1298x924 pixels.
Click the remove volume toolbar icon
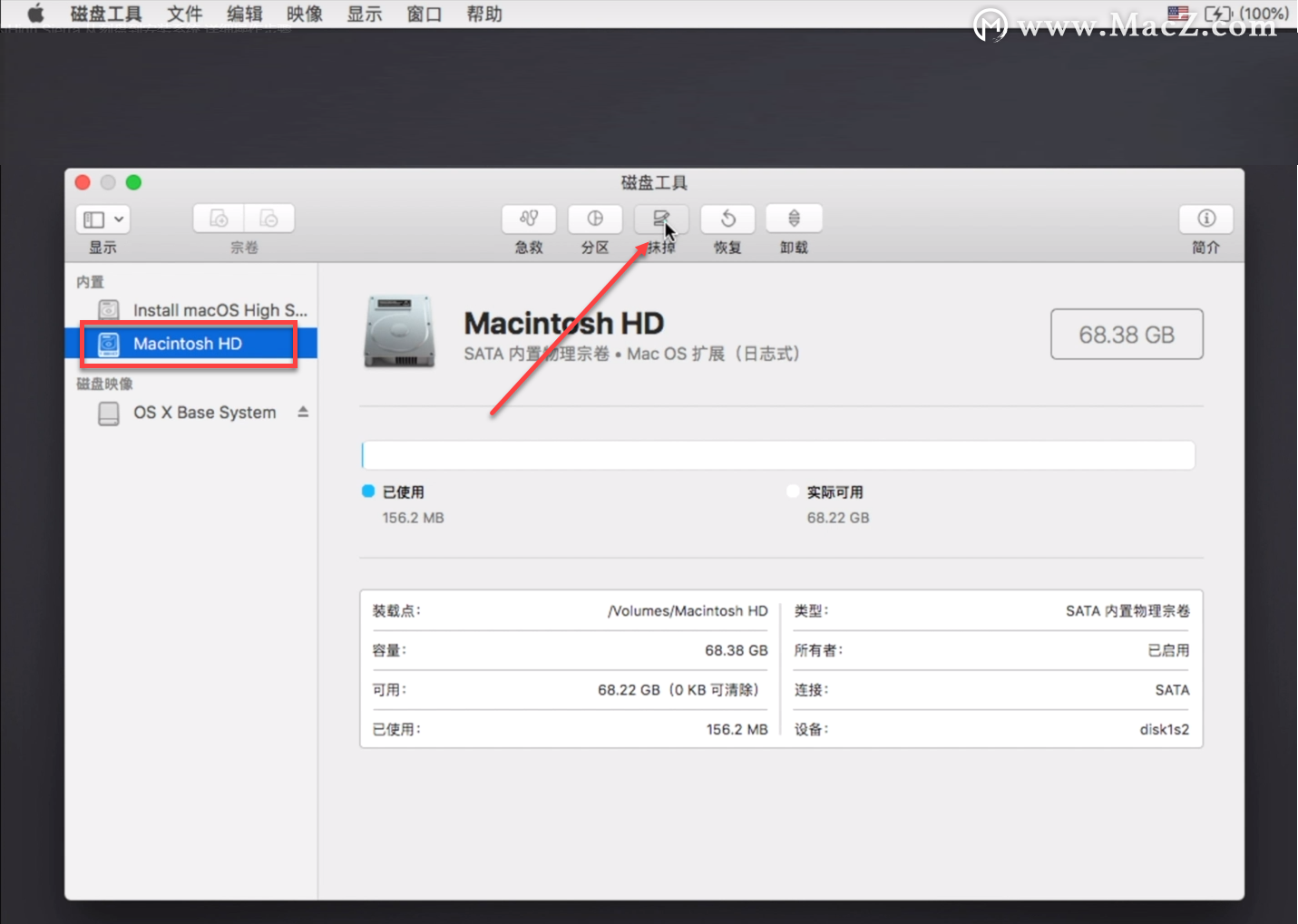tap(269, 219)
